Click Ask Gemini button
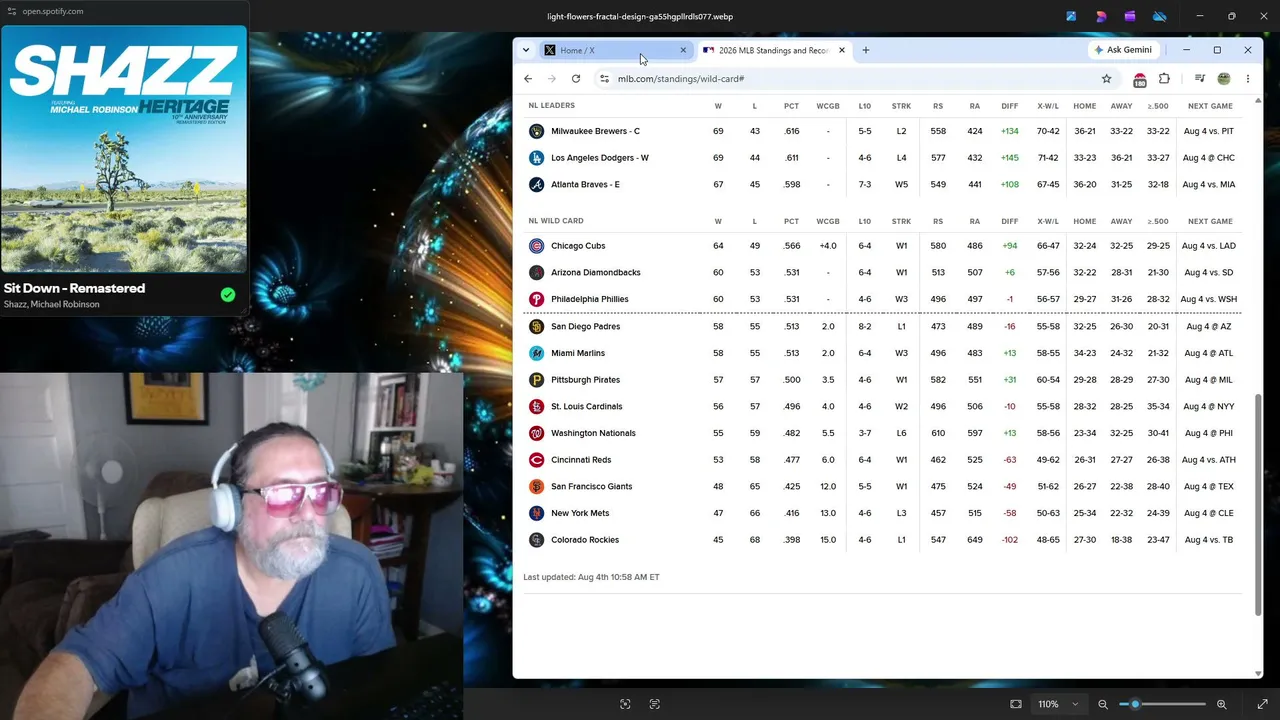 (1123, 50)
